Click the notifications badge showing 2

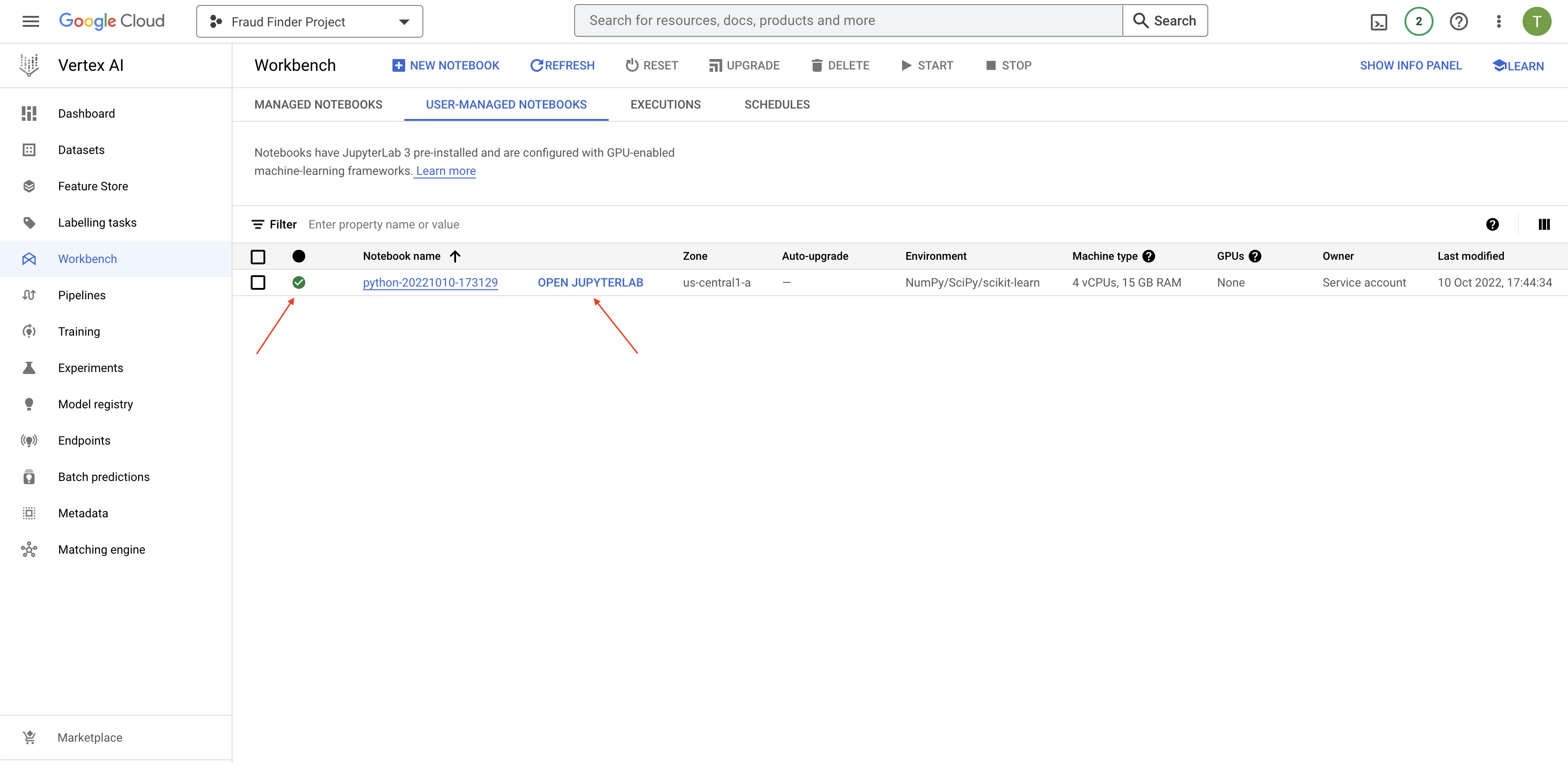tap(1418, 22)
